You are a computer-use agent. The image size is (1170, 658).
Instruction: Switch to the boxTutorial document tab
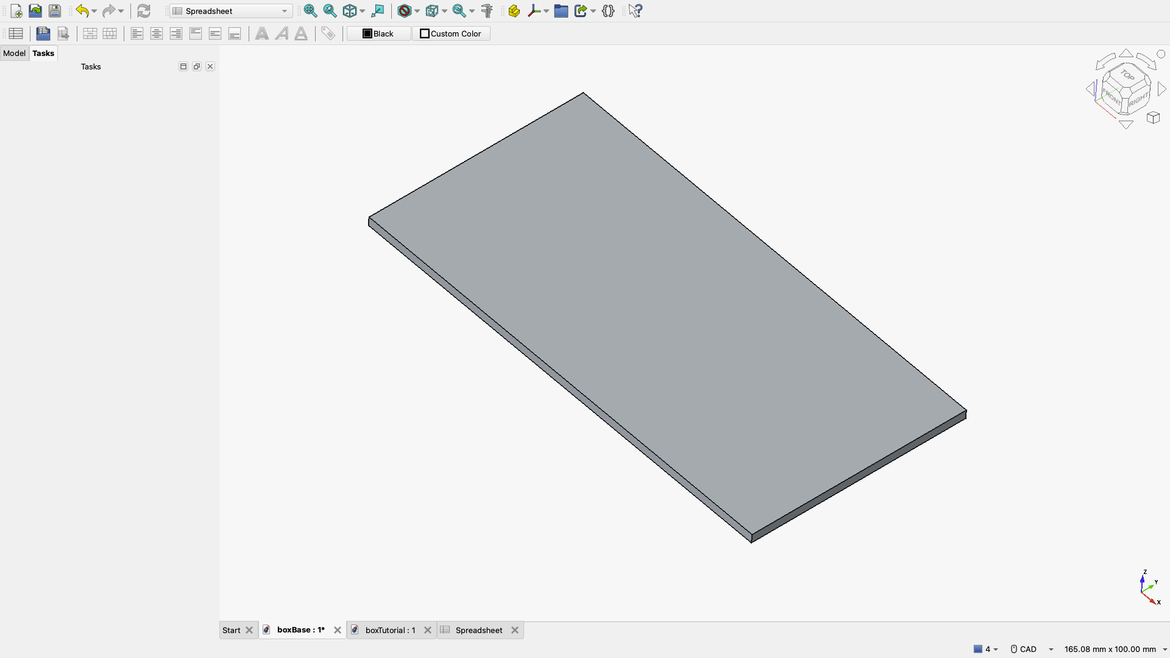pos(390,629)
